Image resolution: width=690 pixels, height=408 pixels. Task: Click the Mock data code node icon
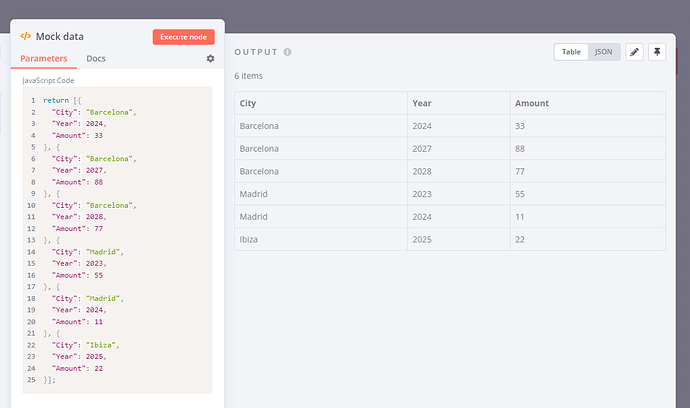point(26,36)
